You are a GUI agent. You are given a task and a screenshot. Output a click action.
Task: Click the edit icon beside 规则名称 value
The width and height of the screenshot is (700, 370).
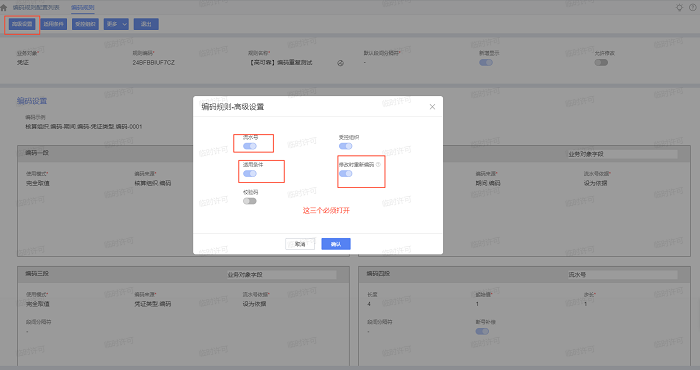[340, 63]
